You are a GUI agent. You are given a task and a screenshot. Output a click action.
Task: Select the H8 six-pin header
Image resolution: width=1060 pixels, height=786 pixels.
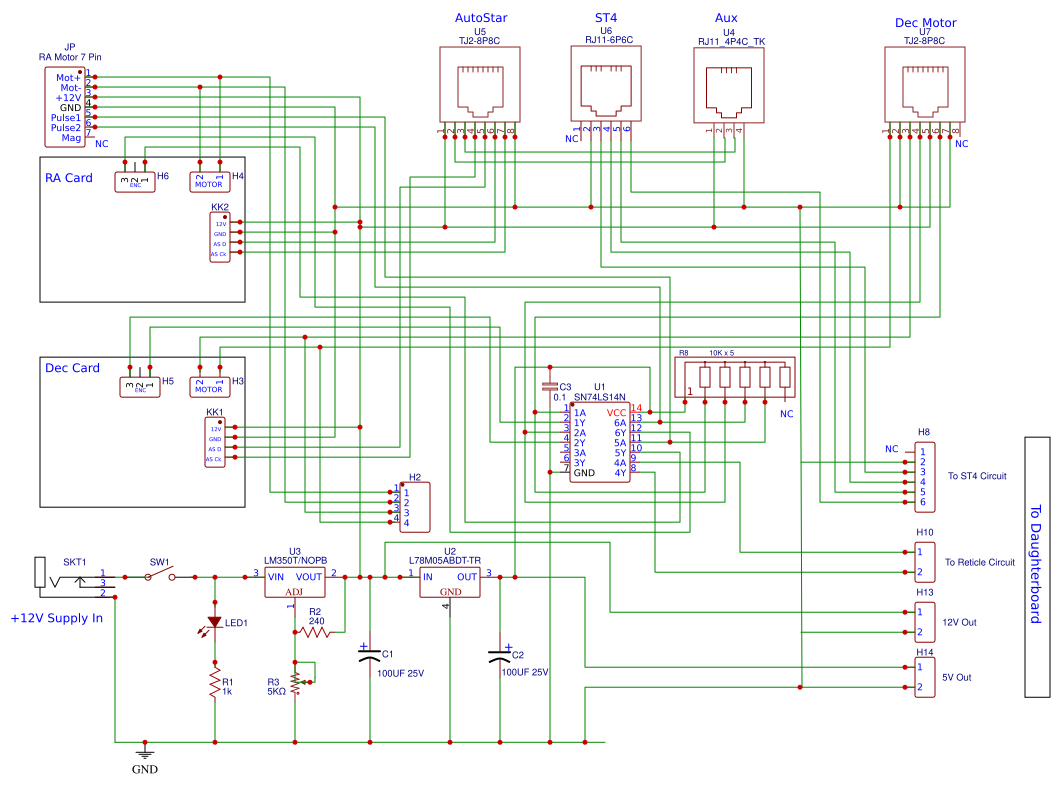[925, 477]
